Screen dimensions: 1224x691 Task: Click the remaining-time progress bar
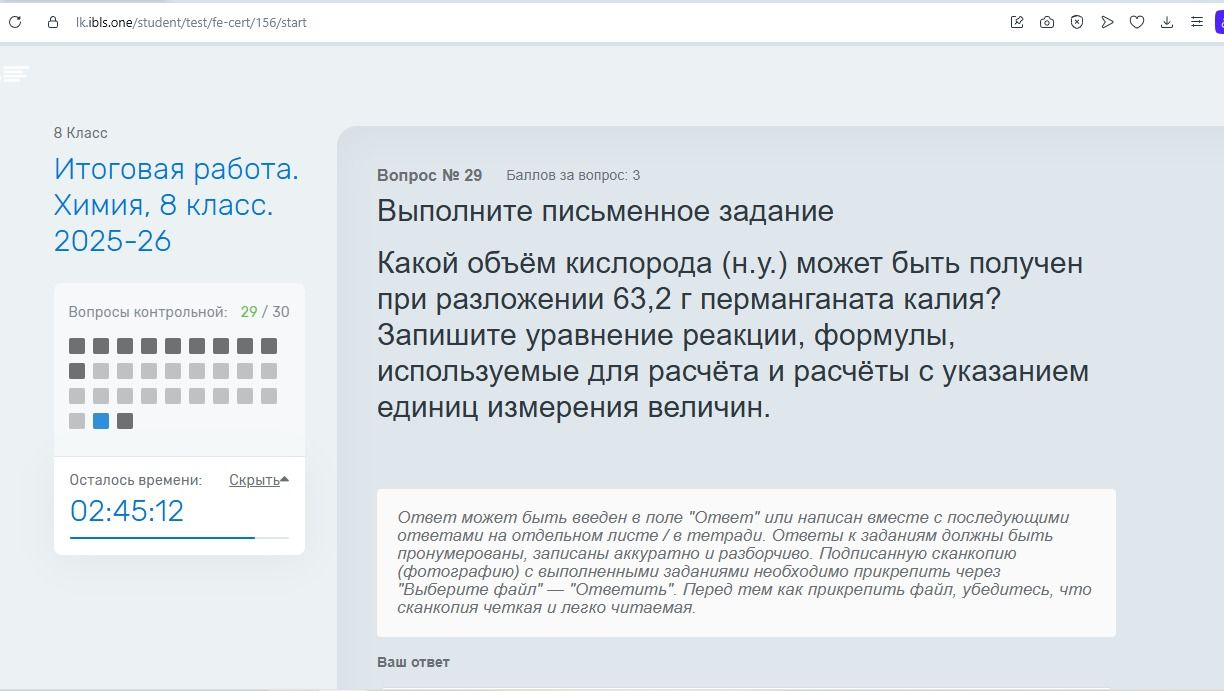click(179, 538)
